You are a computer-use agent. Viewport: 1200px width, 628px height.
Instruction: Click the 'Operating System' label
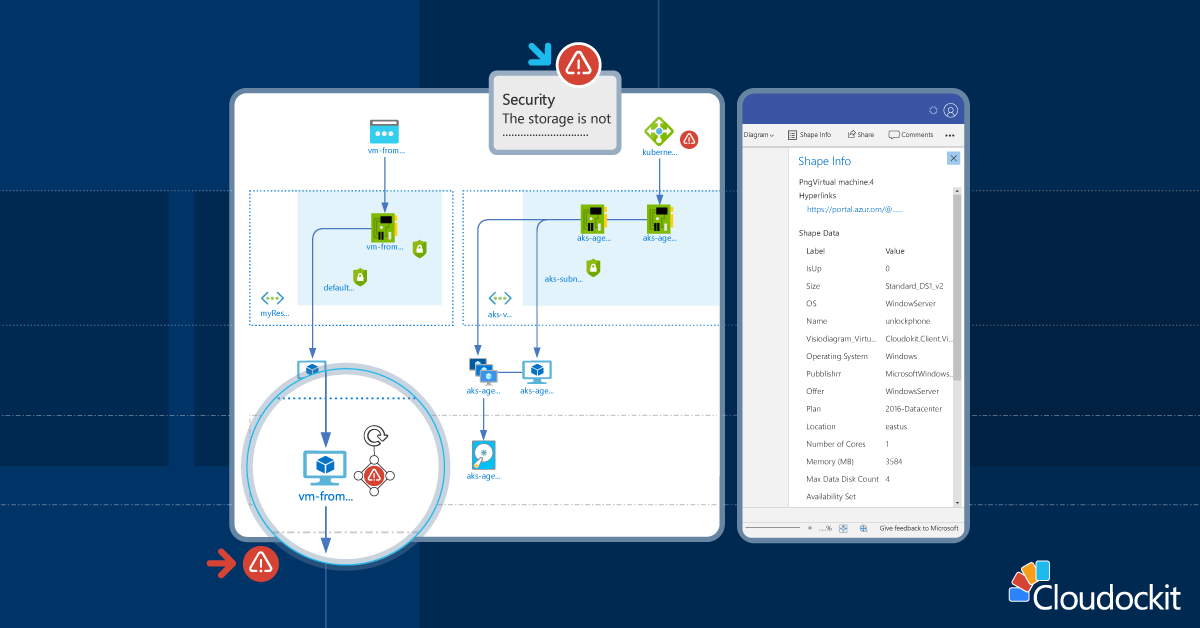[x=836, y=356]
